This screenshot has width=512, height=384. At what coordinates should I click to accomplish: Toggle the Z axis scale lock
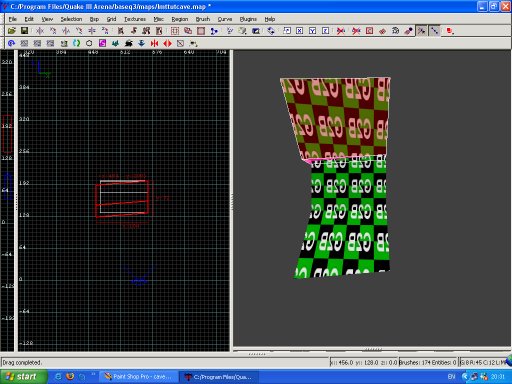(x=325, y=31)
